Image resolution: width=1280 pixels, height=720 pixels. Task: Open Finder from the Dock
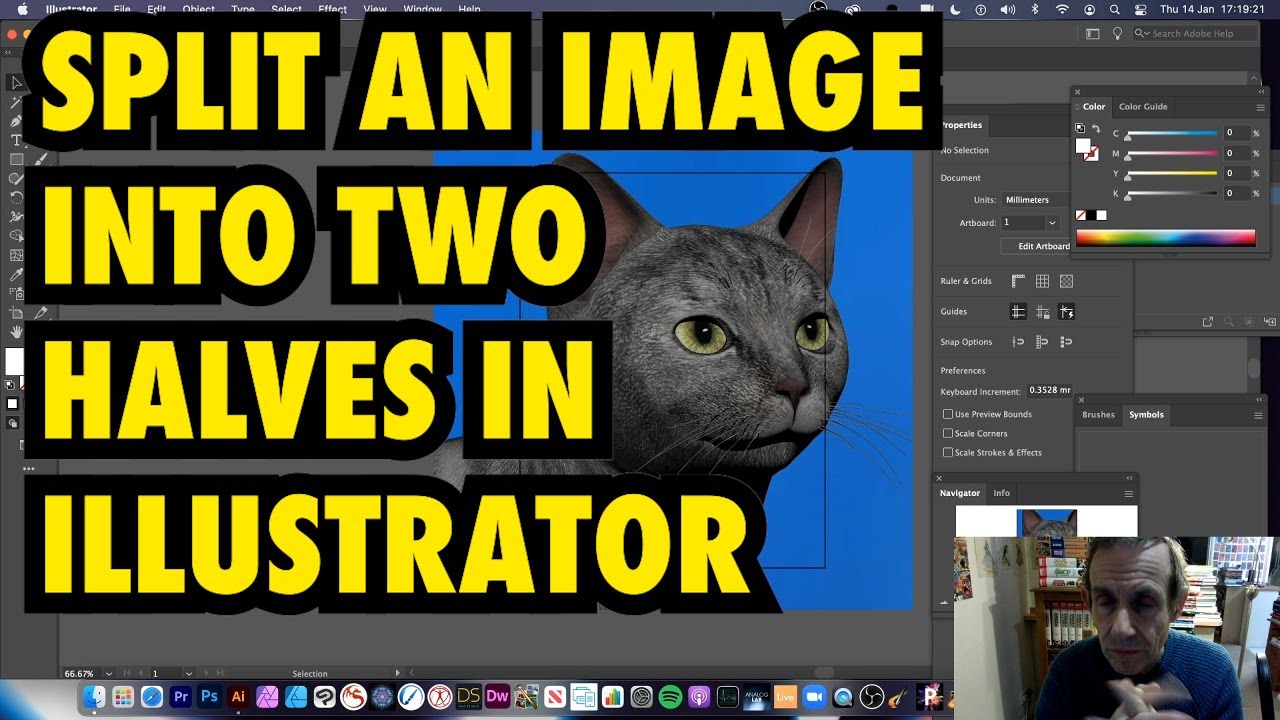tap(95, 696)
